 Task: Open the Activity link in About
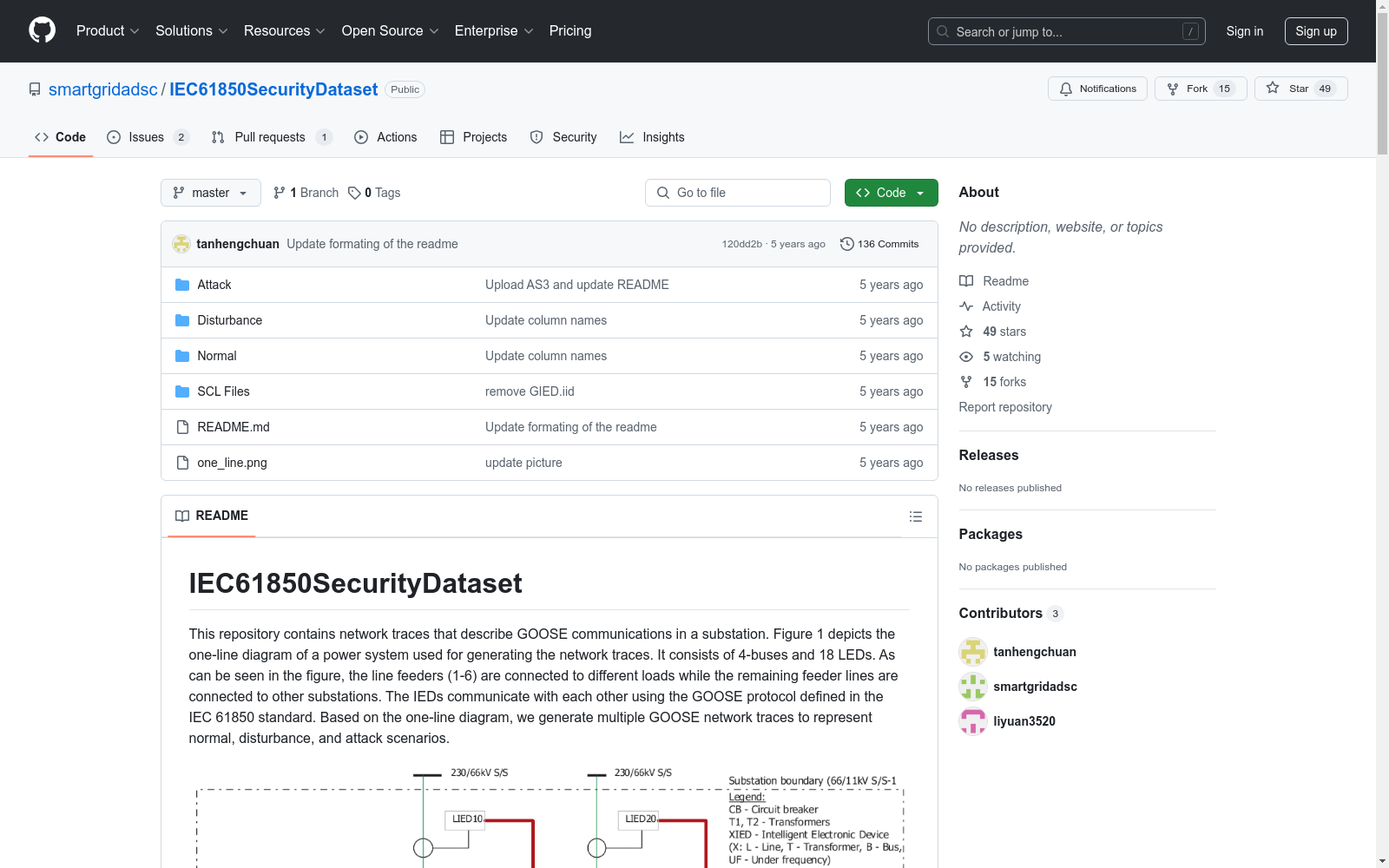pyautogui.click(x=990, y=306)
